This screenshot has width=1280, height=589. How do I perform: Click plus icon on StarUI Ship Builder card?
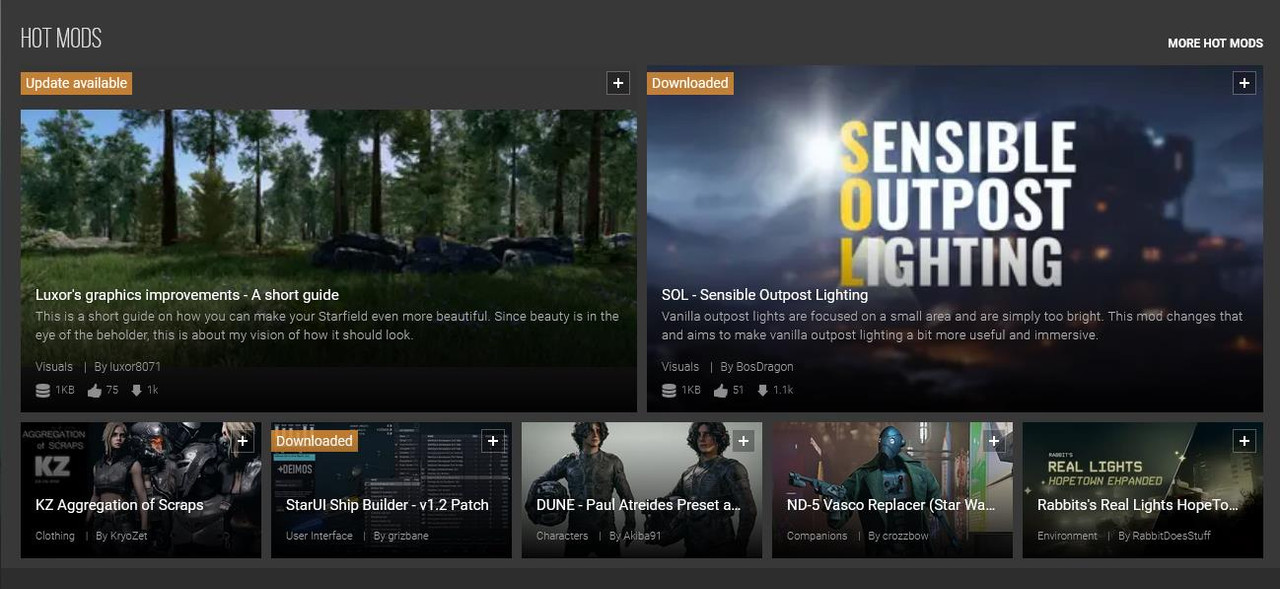click(x=493, y=441)
